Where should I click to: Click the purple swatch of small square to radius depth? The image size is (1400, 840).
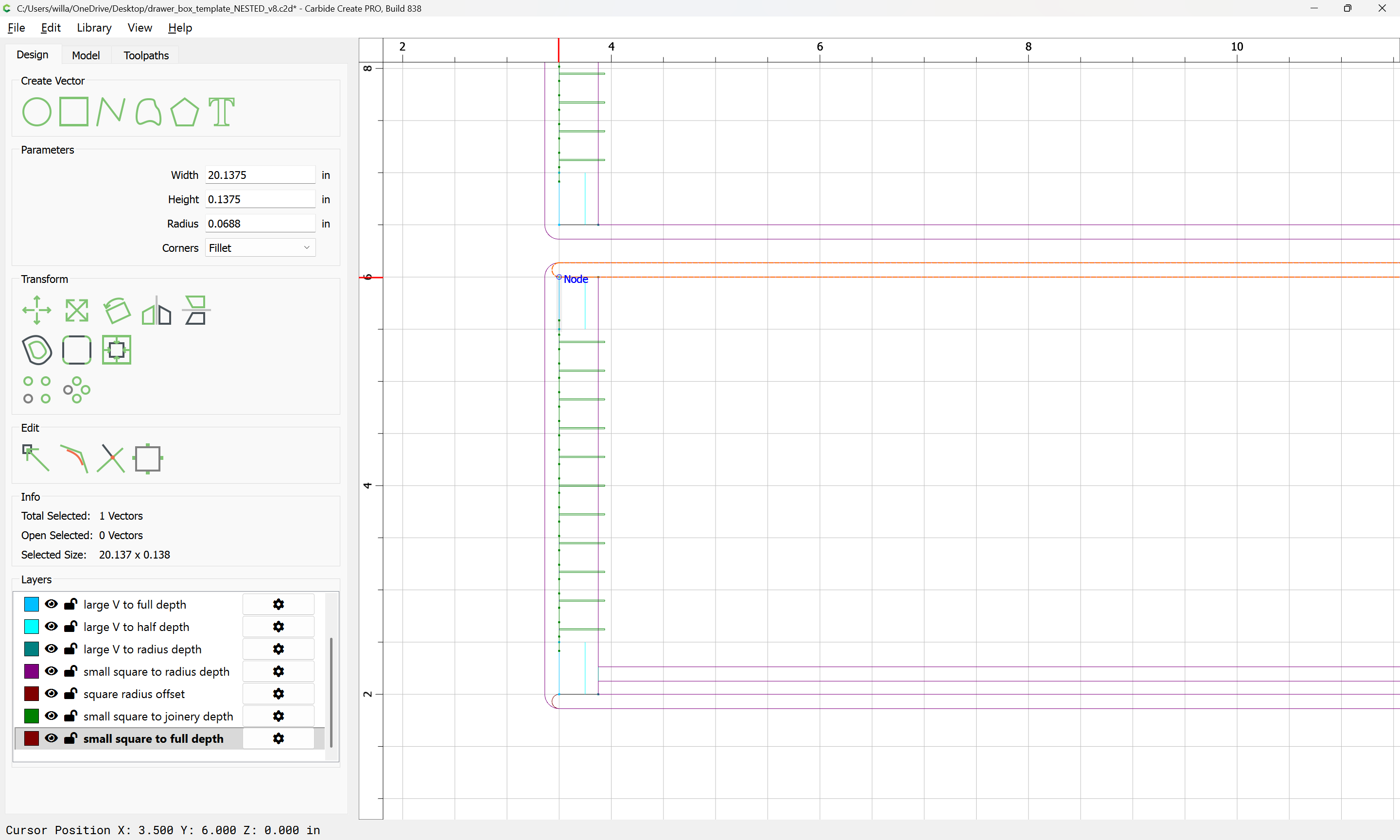(32, 671)
